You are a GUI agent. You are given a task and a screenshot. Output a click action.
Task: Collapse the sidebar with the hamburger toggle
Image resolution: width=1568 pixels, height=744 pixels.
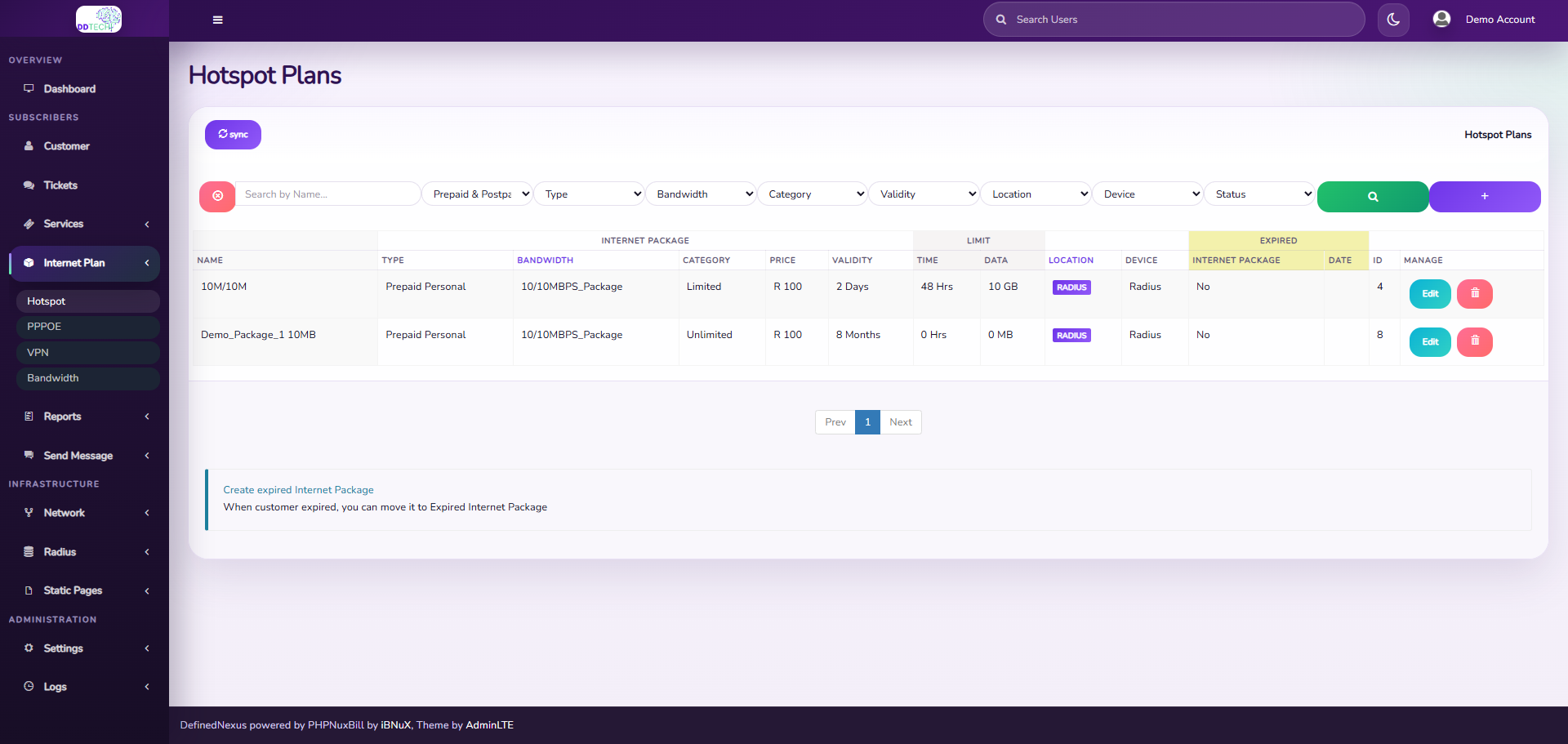pyautogui.click(x=217, y=20)
